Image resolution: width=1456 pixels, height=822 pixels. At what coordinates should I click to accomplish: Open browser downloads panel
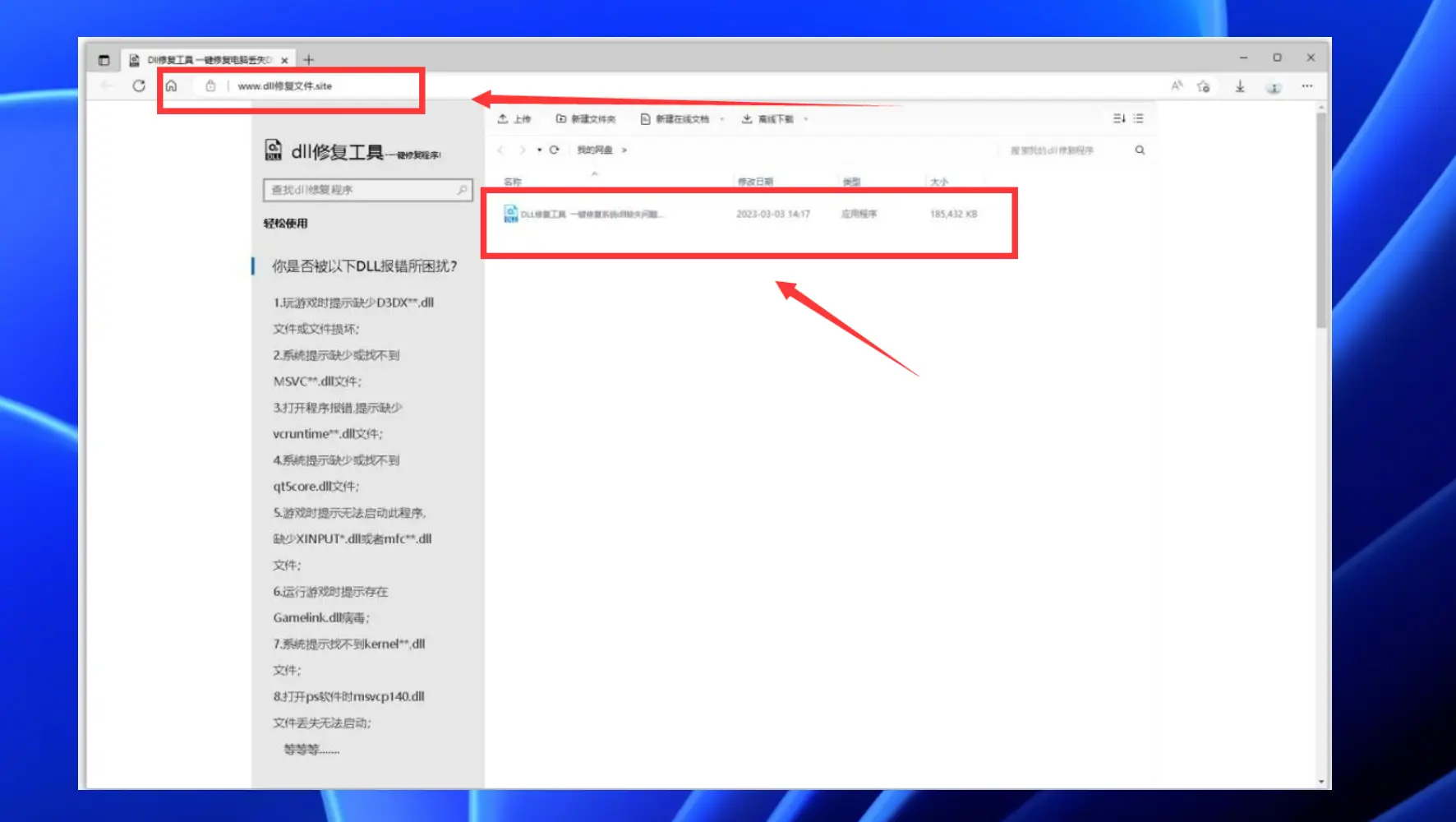tap(1240, 86)
